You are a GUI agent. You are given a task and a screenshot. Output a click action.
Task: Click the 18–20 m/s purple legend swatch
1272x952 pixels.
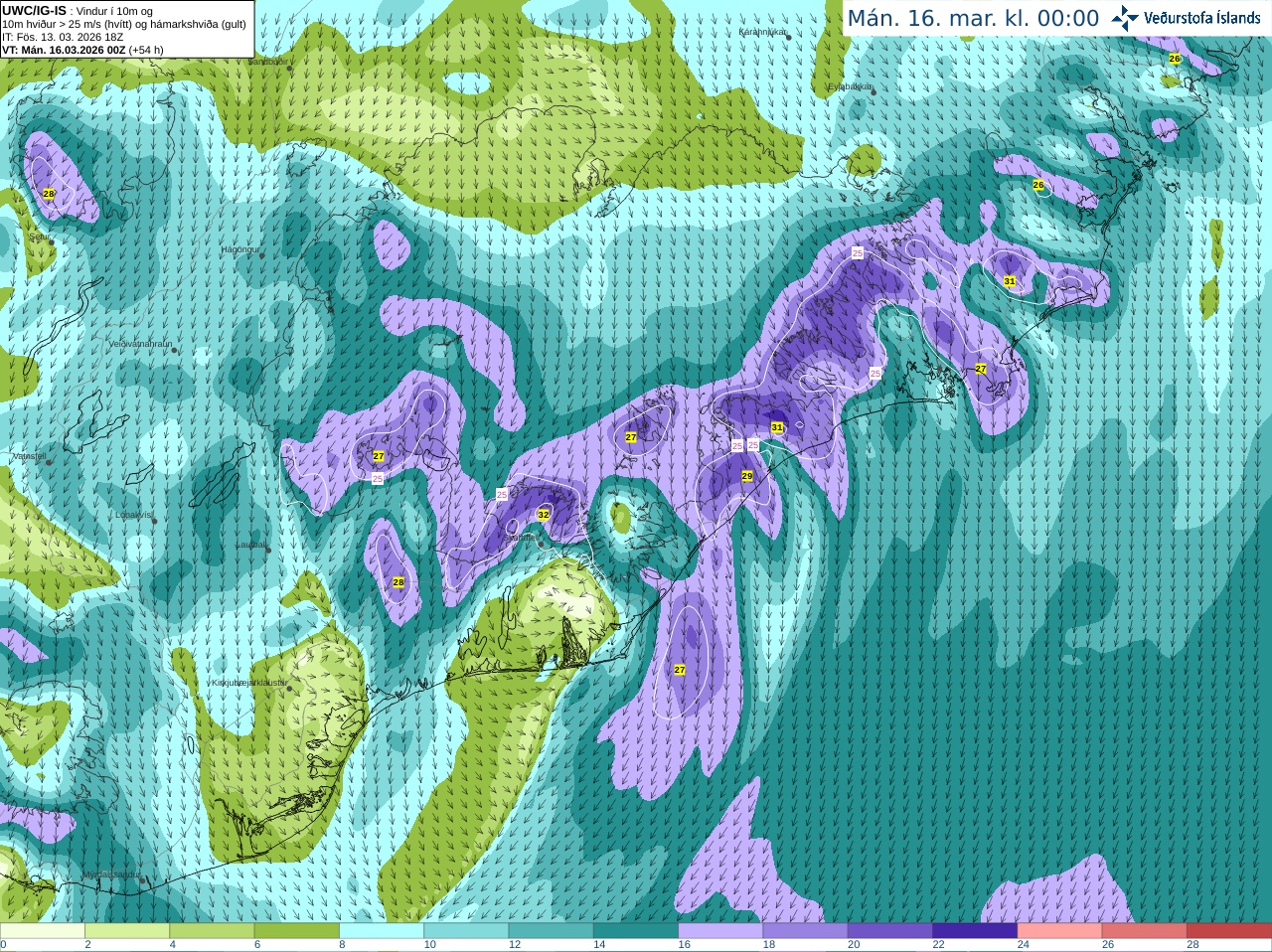pyautogui.click(x=806, y=931)
